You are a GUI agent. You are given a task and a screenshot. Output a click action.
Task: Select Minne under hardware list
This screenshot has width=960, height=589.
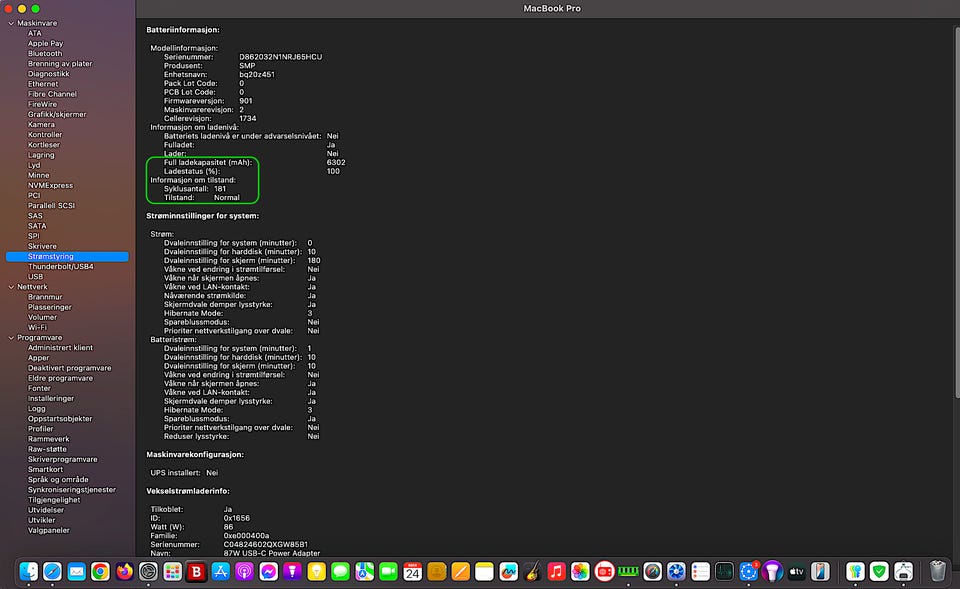tap(38, 175)
